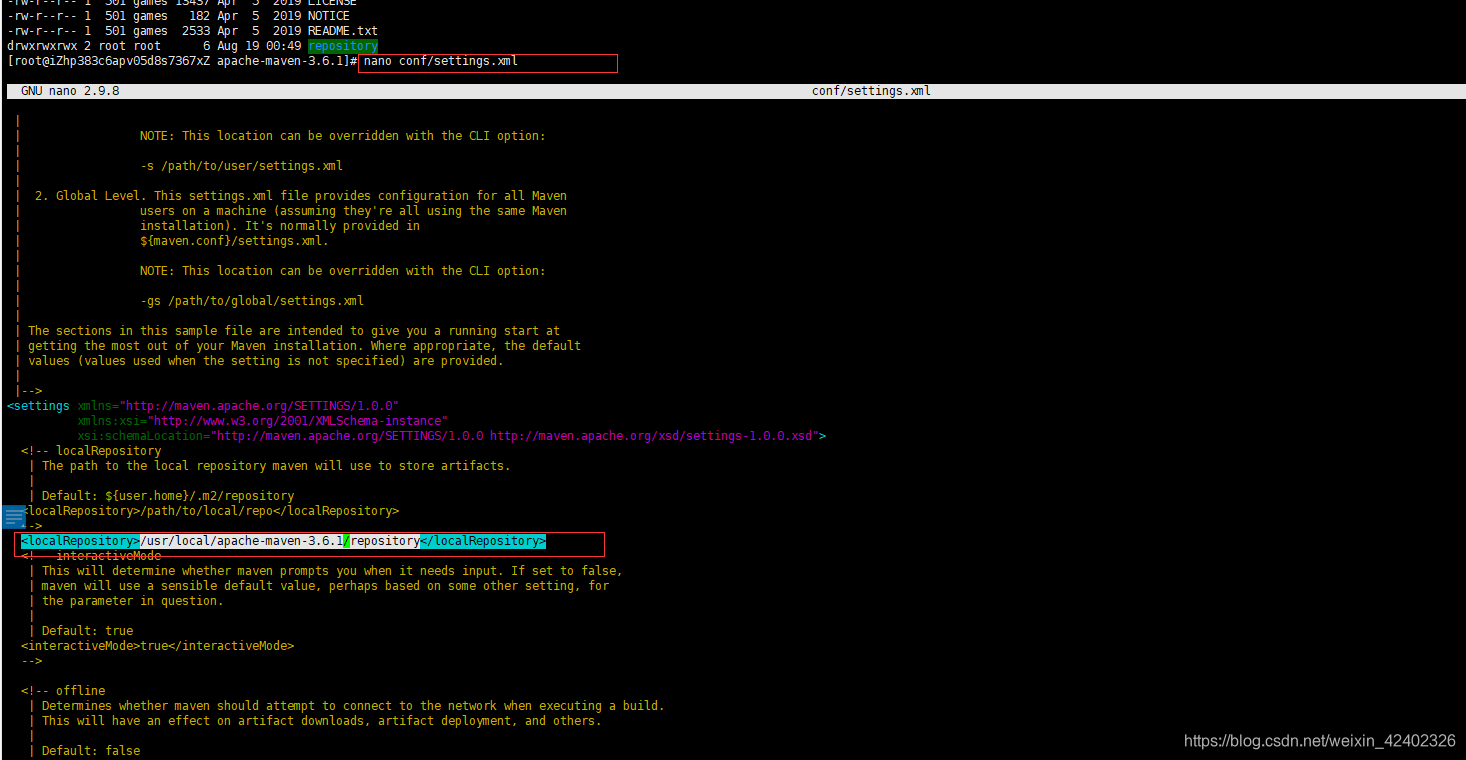Image resolution: width=1466 pixels, height=760 pixels.
Task: Click 'This will determine whether maven prompts' line
Action: [x=332, y=571]
